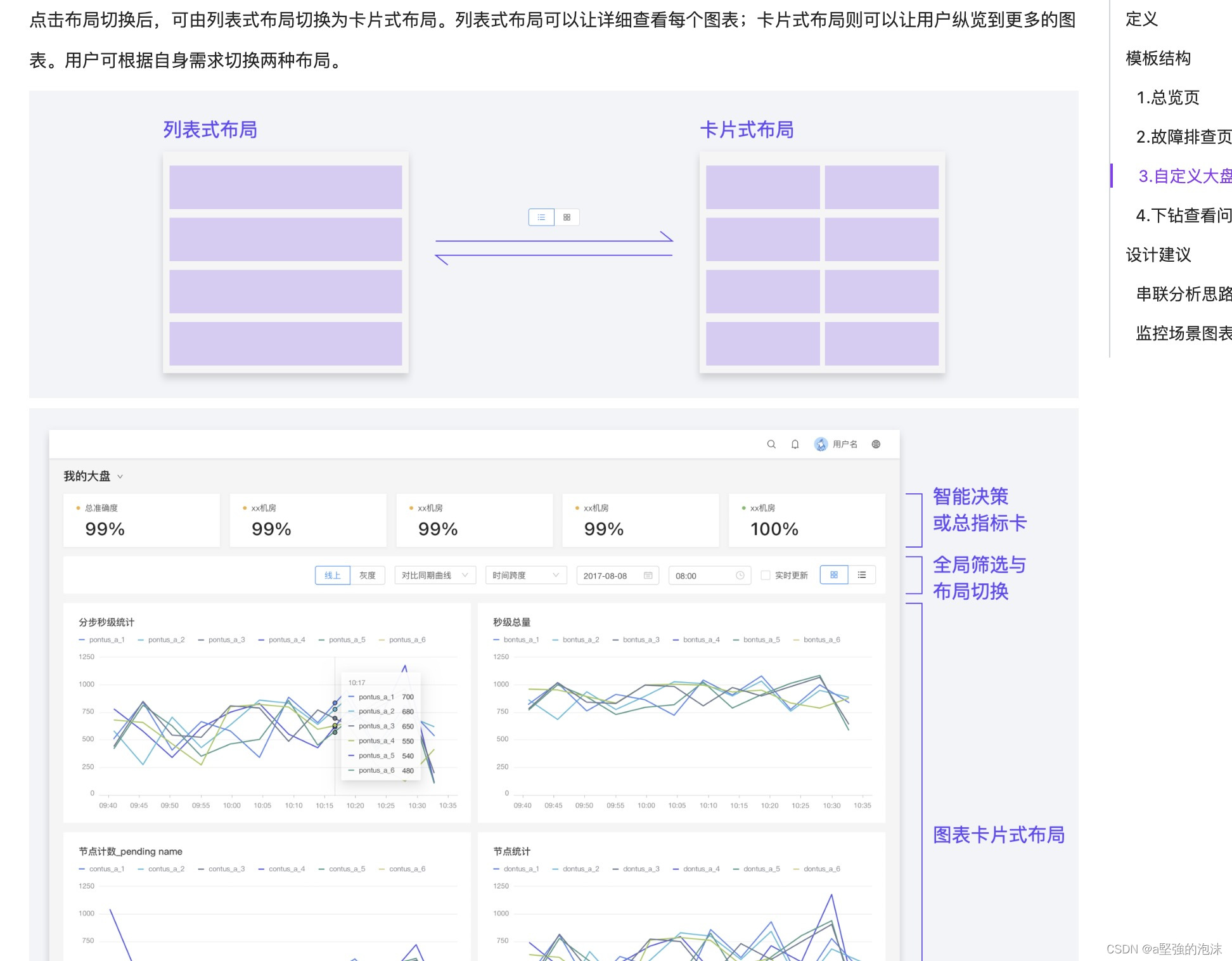This screenshot has width=1232, height=961.
Task: Jump to 3.自定义大盘 section
Action: [x=1184, y=176]
